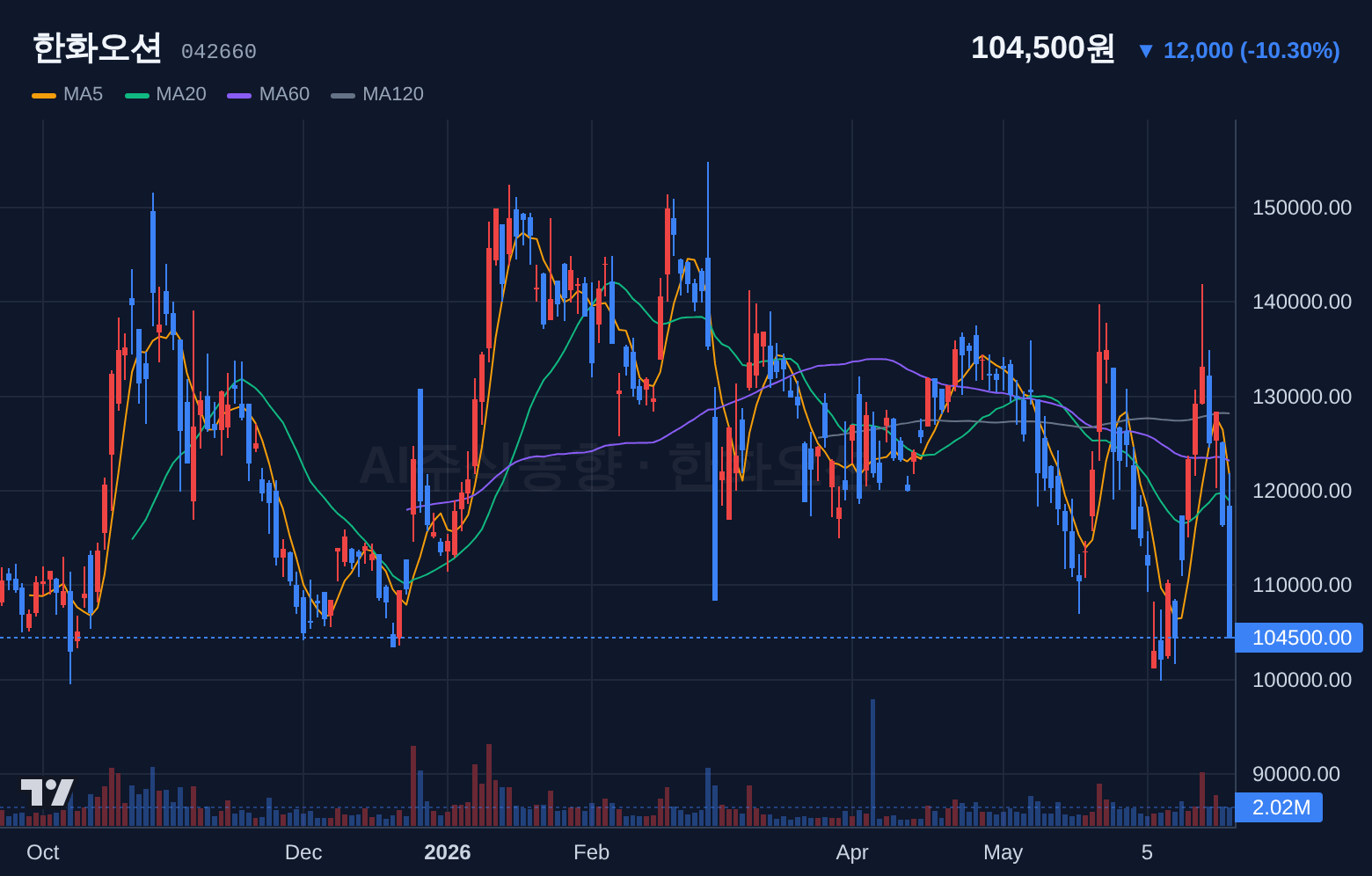Select the orange MA5 legend line swatch
Image resolution: width=1372 pixels, height=876 pixels.
[x=44, y=95]
